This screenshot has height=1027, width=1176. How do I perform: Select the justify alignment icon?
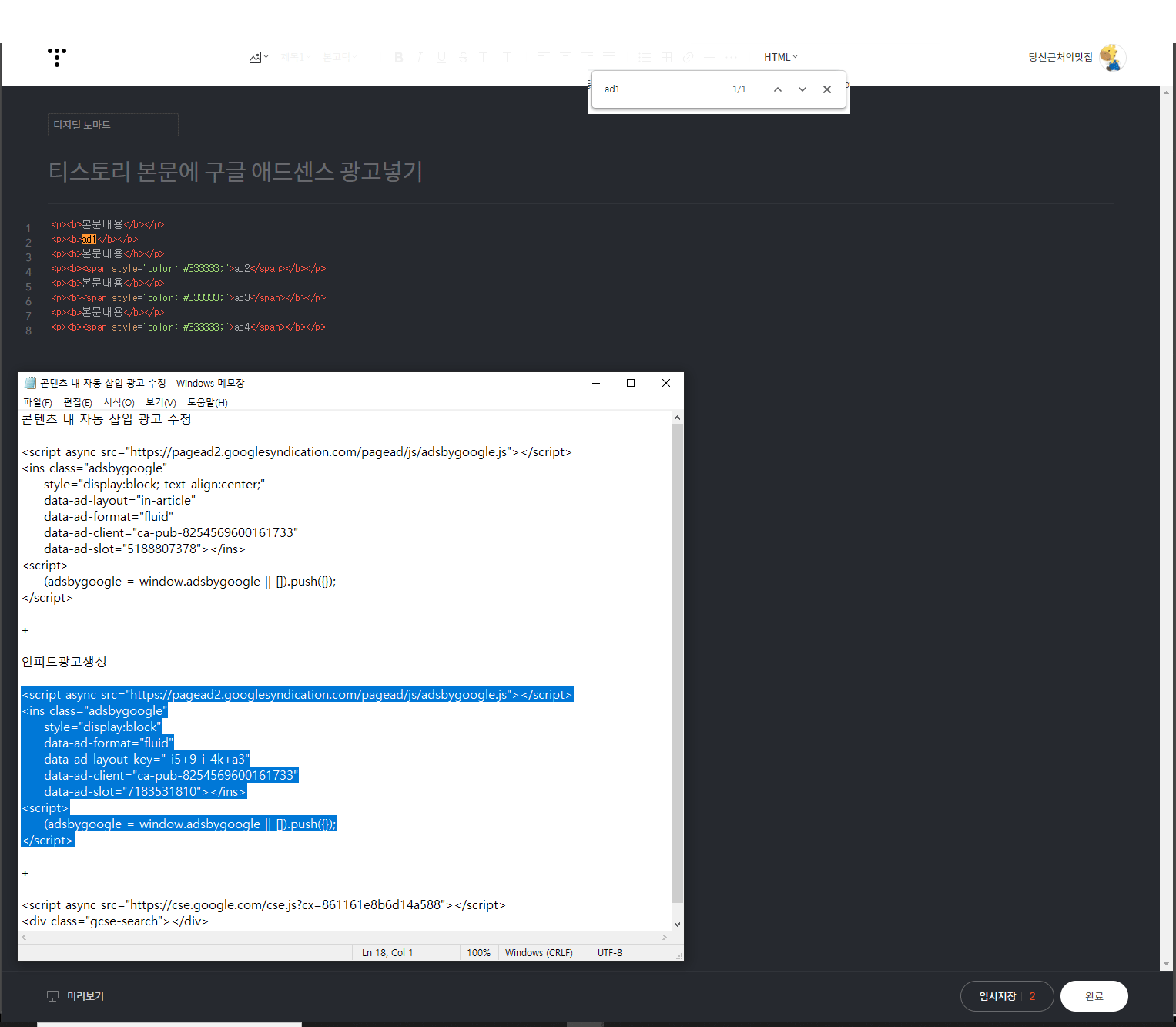pyautogui.click(x=609, y=57)
